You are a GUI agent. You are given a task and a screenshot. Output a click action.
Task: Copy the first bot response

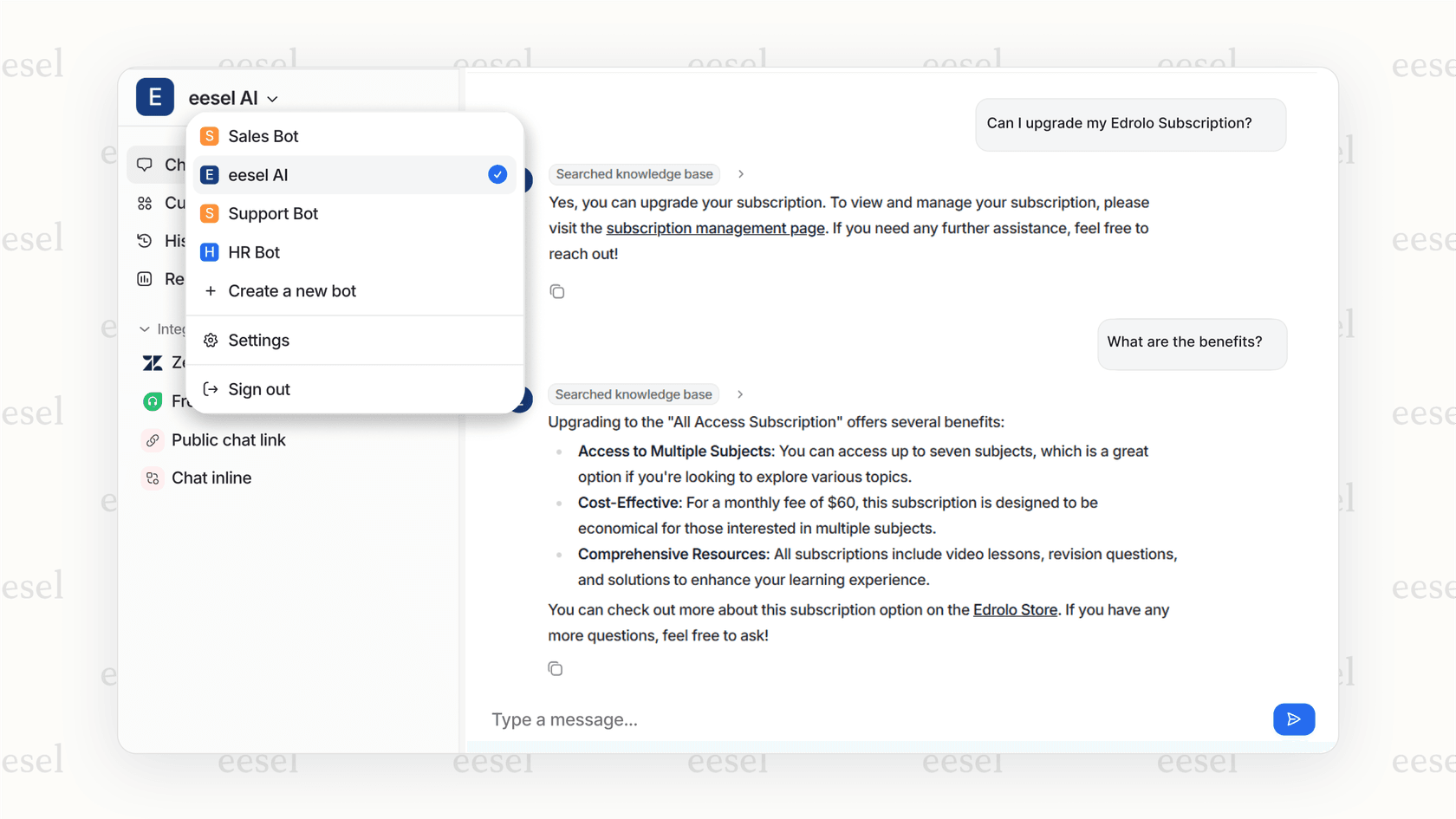click(557, 291)
